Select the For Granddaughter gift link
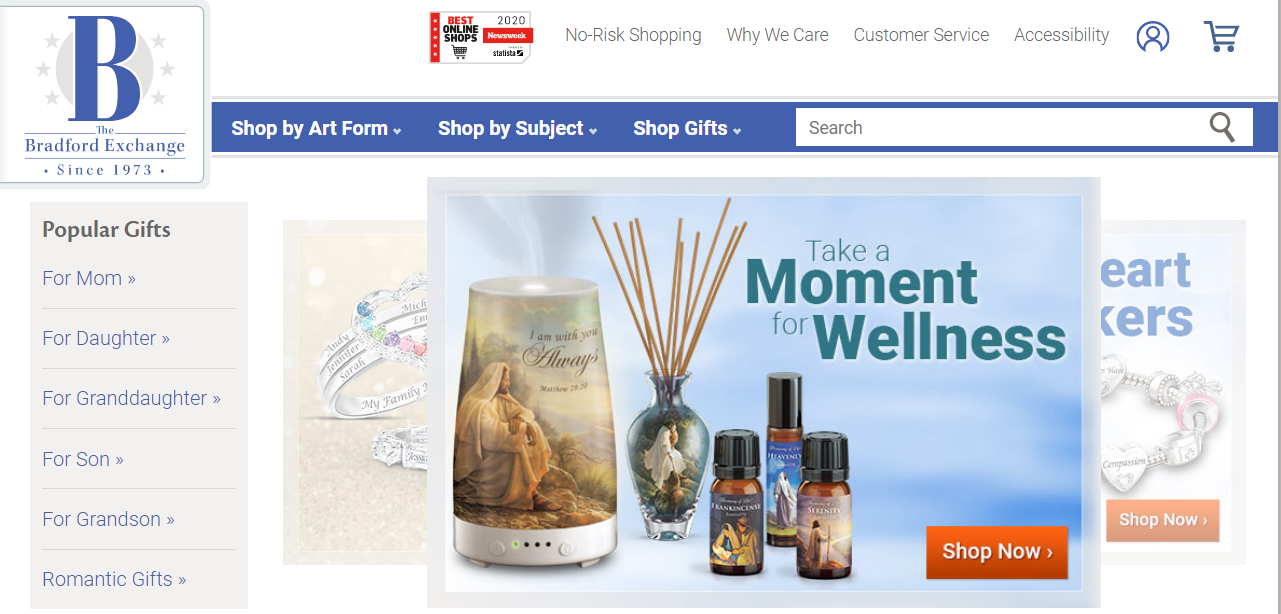The image size is (1281, 614). coord(131,398)
